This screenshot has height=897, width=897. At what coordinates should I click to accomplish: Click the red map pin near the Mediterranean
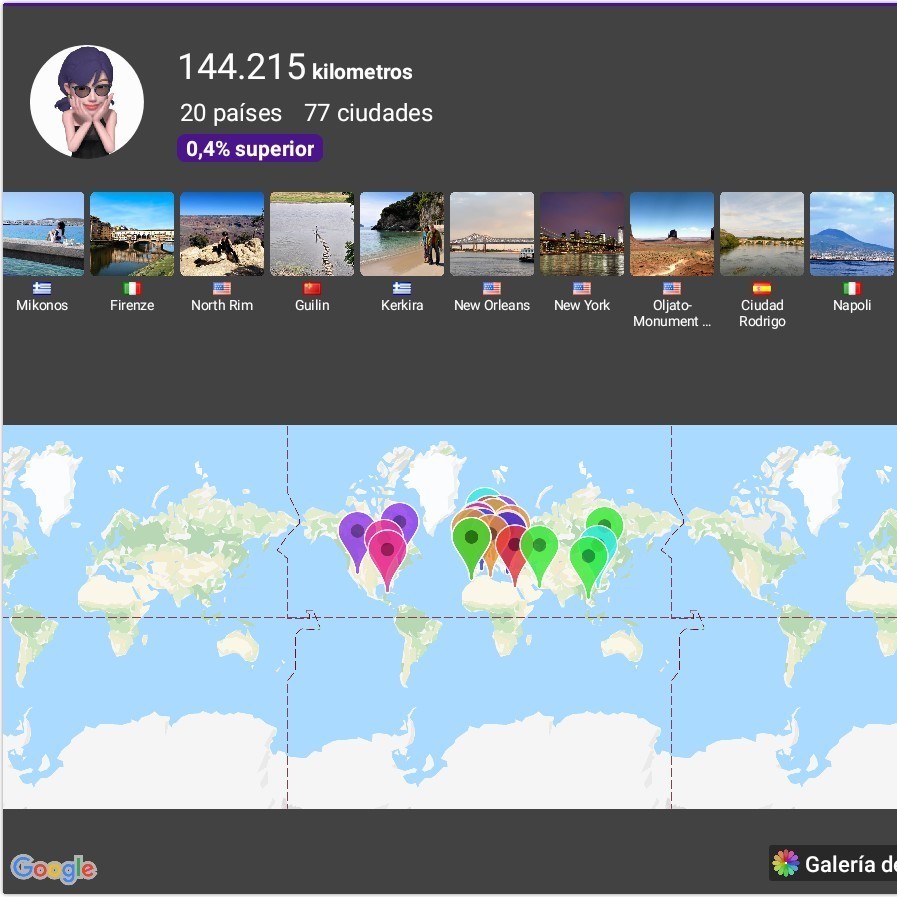[x=515, y=549]
